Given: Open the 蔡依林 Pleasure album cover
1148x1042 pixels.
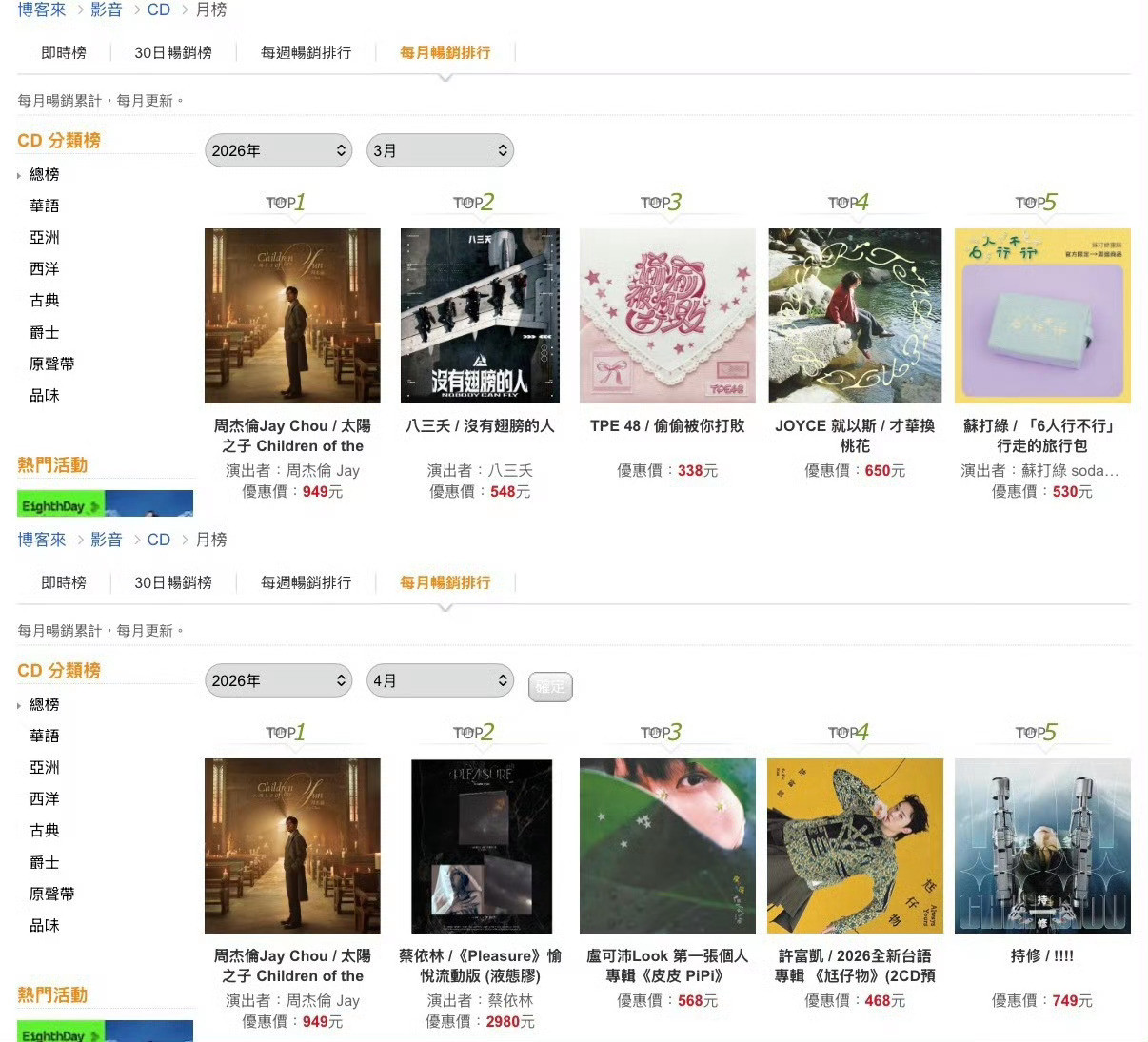Looking at the screenshot, I should click(482, 846).
